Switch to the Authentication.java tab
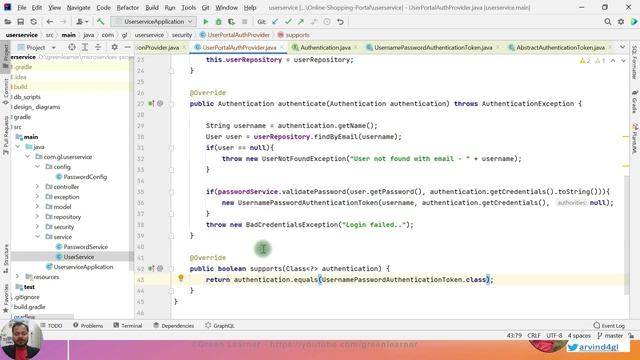This screenshot has height=360, width=640. (325, 47)
